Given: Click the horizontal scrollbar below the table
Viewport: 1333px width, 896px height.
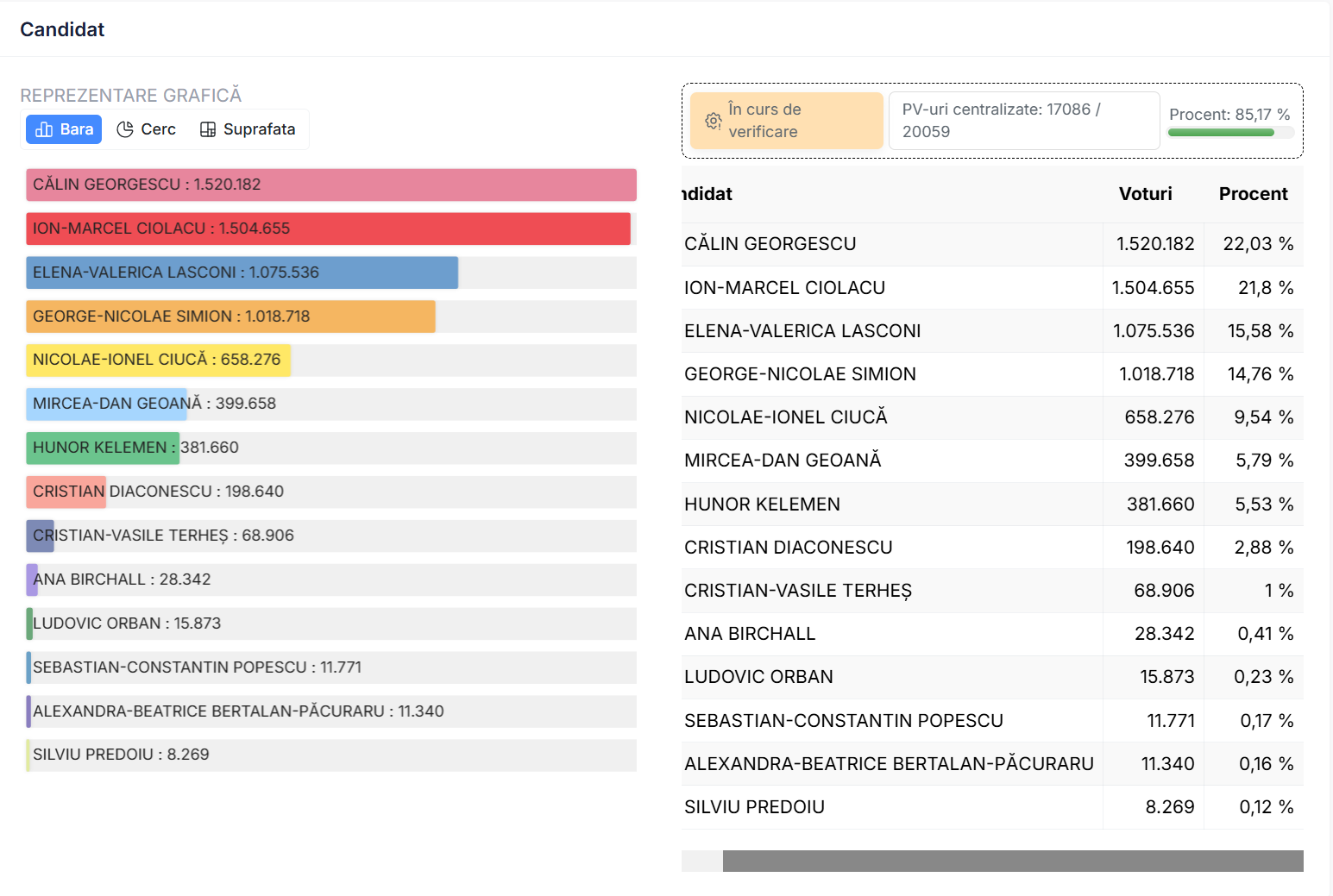Looking at the screenshot, I should (x=1012, y=861).
